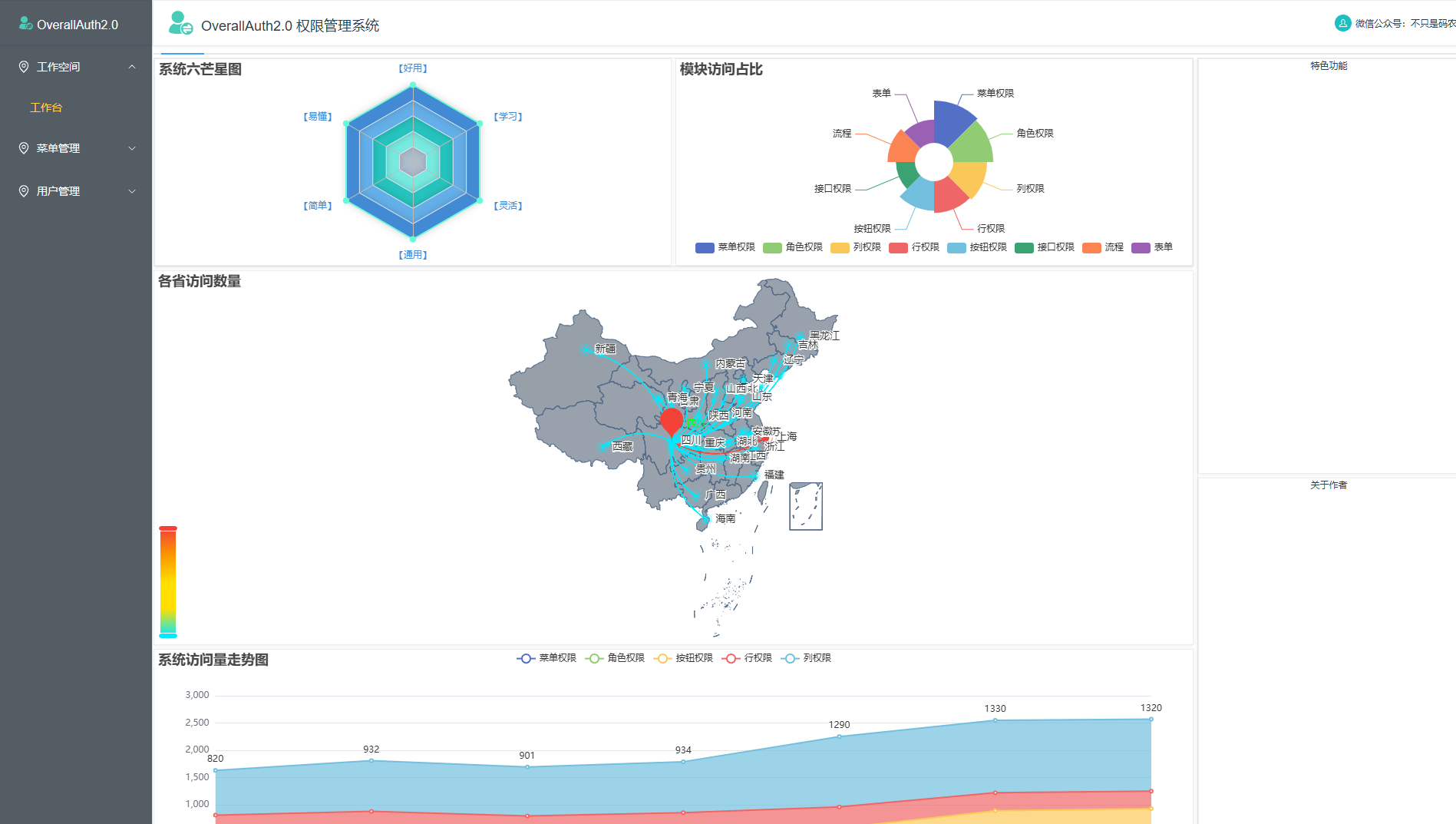Select the 菜单管理 sidebar menu
1456x824 pixels.
coord(76,148)
